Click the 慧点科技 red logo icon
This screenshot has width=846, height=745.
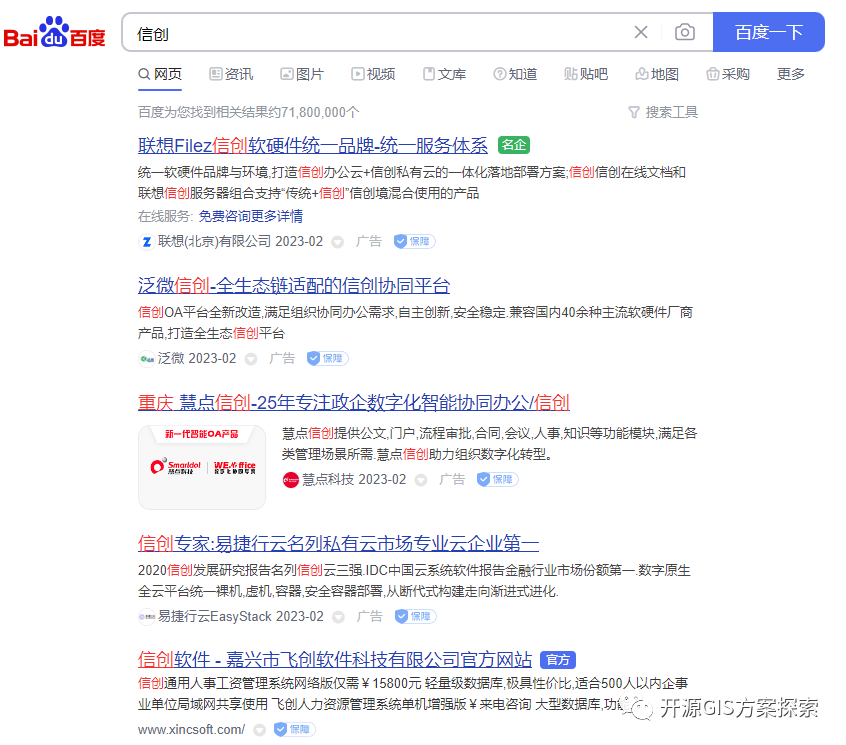pyautogui.click(x=291, y=480)
